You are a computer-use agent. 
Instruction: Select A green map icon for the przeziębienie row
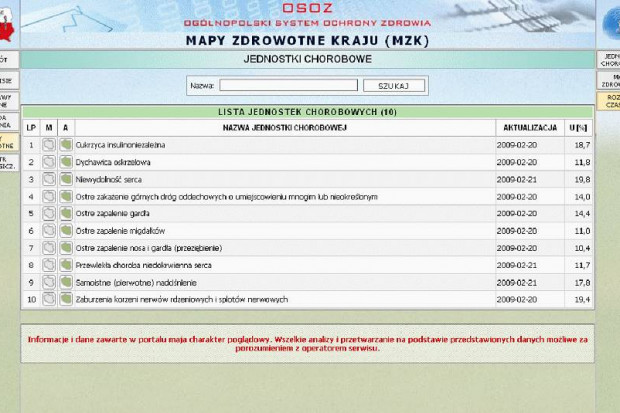point(66,248)
